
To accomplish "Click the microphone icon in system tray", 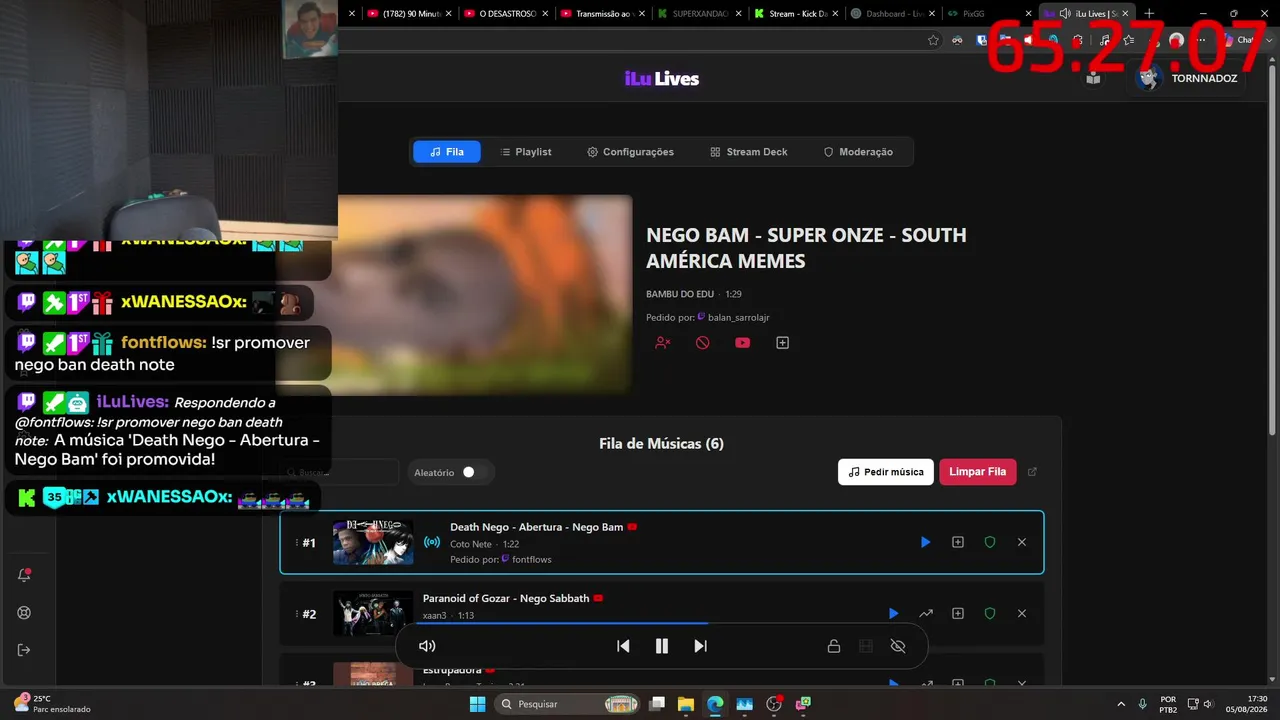I will point(1142,704).
